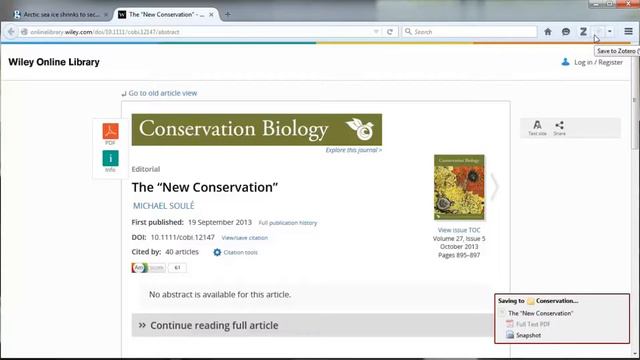Viewport: 640px width, 360px height.
Task: Click the chat bubble toolbar icon
Action: pos(566,31)
